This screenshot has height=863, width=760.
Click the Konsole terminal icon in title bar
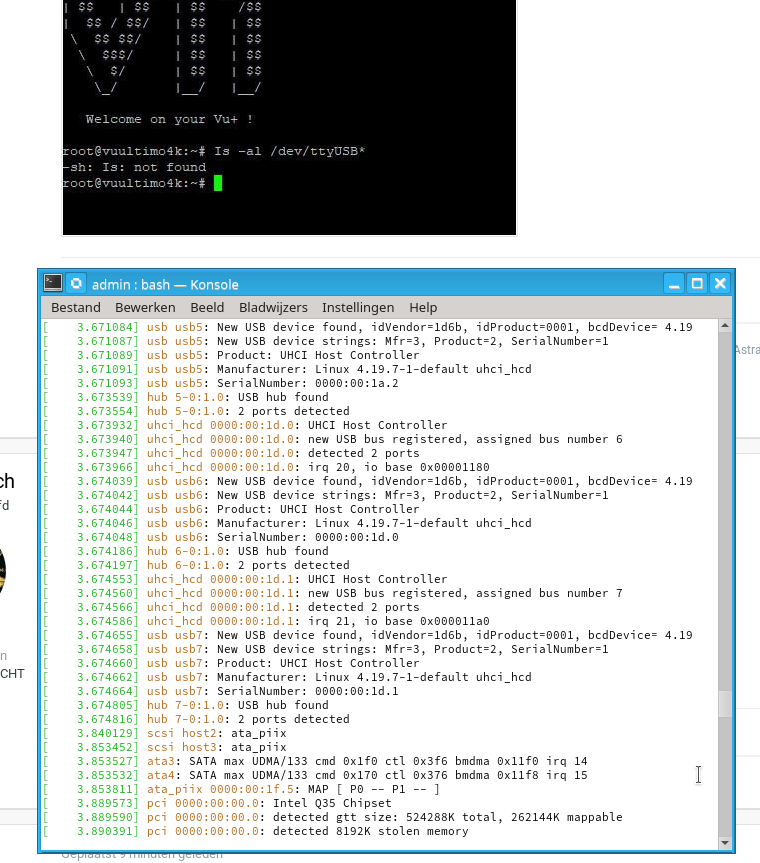pyautogui.click(x=53, y=283)
